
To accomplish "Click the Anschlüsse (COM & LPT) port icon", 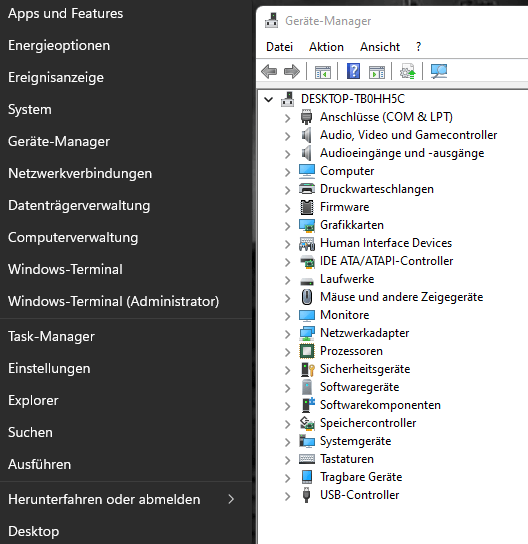I will click(306, 117).
